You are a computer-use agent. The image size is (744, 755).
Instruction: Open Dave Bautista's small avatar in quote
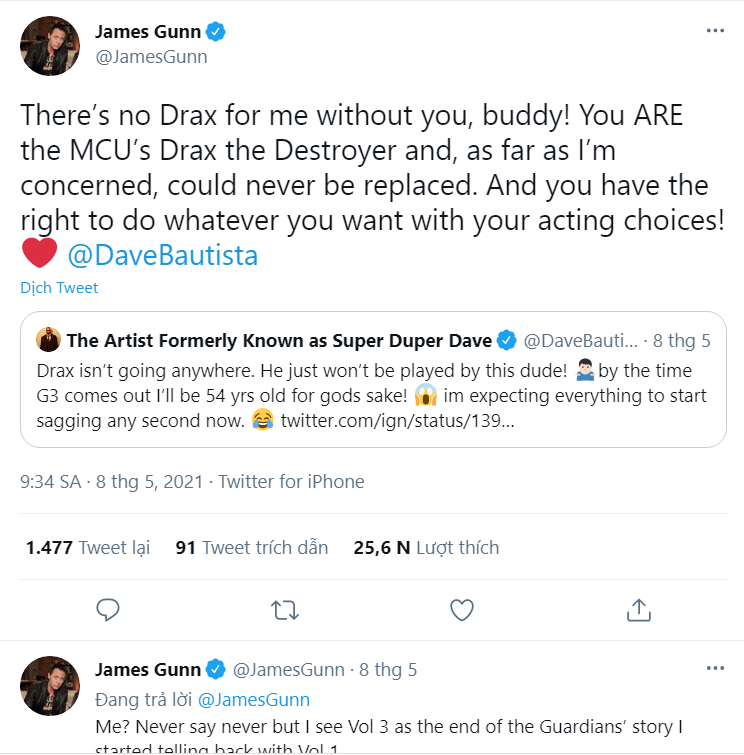[x=48, y=339]
